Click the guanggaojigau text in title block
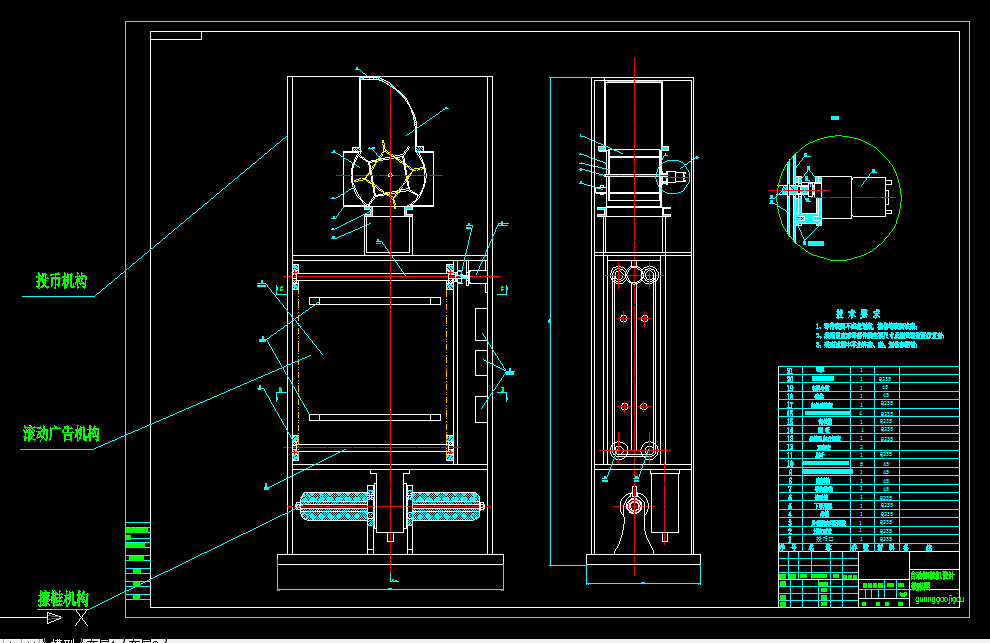The width and height of the screenshot is (990, 643). point(939,599)
